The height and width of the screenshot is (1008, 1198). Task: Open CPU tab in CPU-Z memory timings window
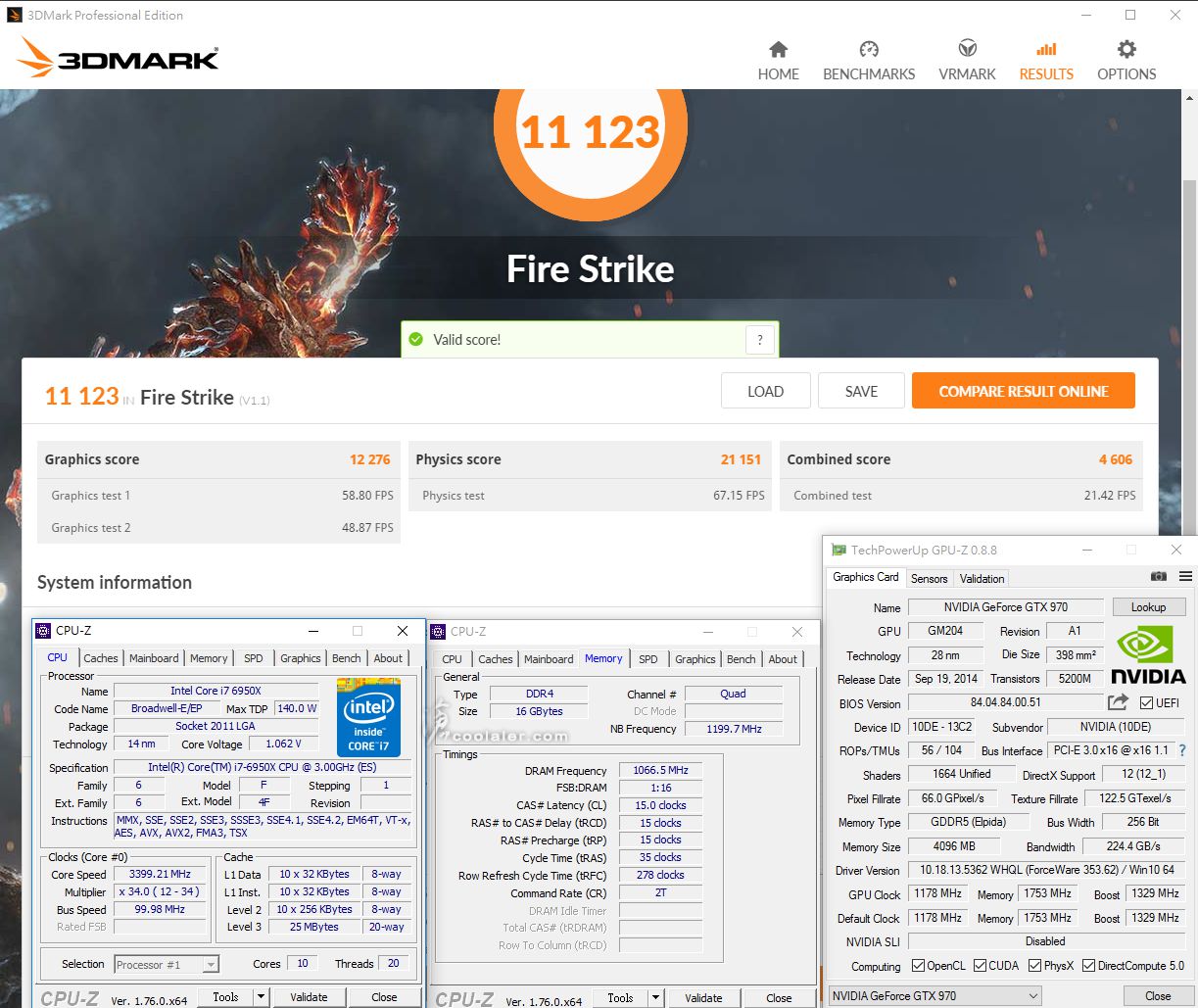pos(452,659)
